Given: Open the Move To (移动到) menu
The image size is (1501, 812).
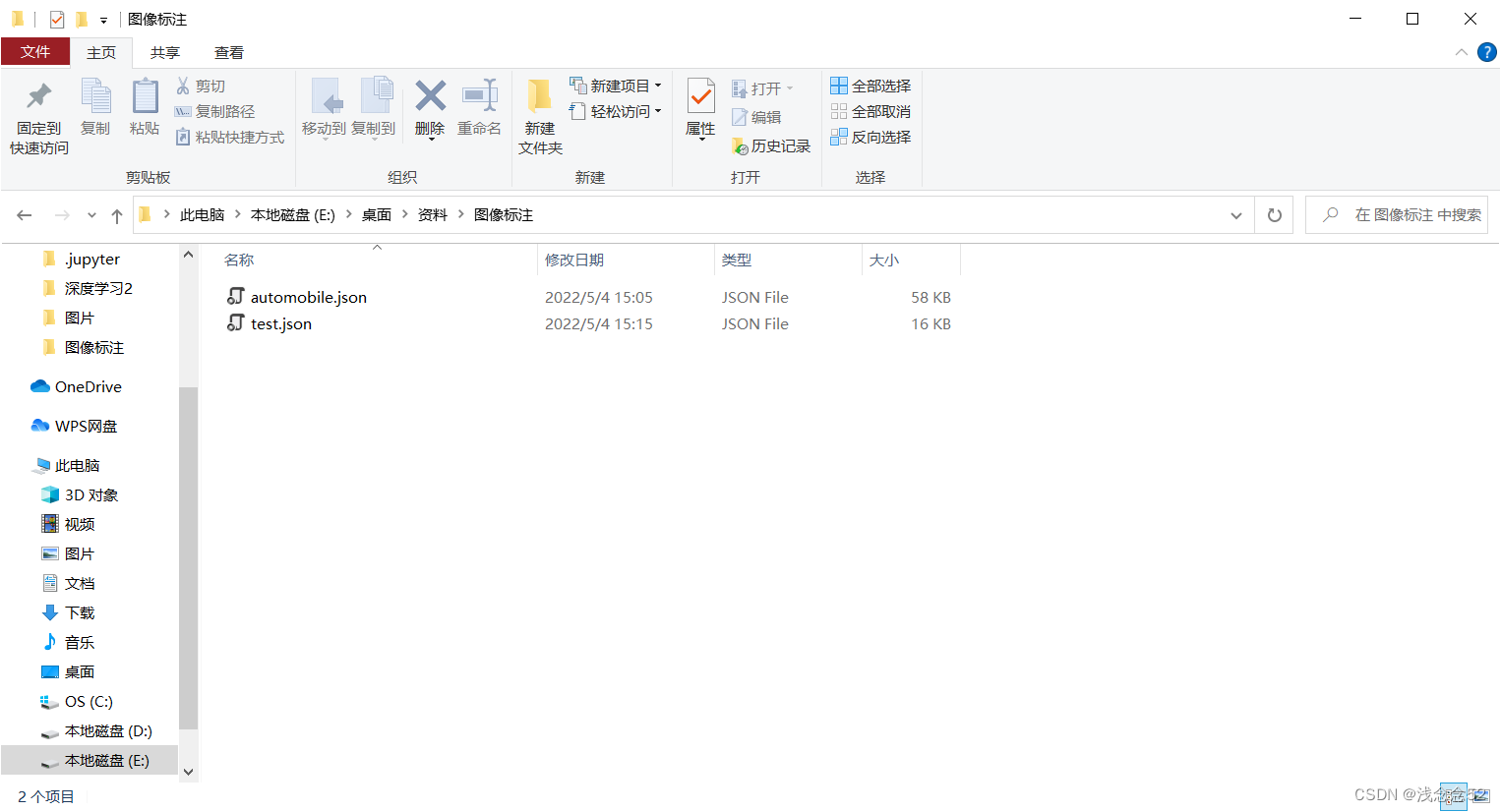Looking at the screenshot, I should pos(324,108).
